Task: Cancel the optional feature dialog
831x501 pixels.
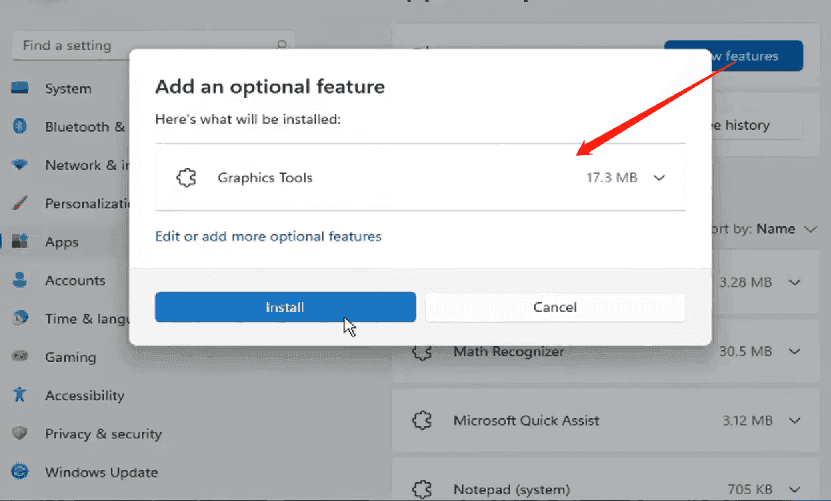Action: point(555,307)
